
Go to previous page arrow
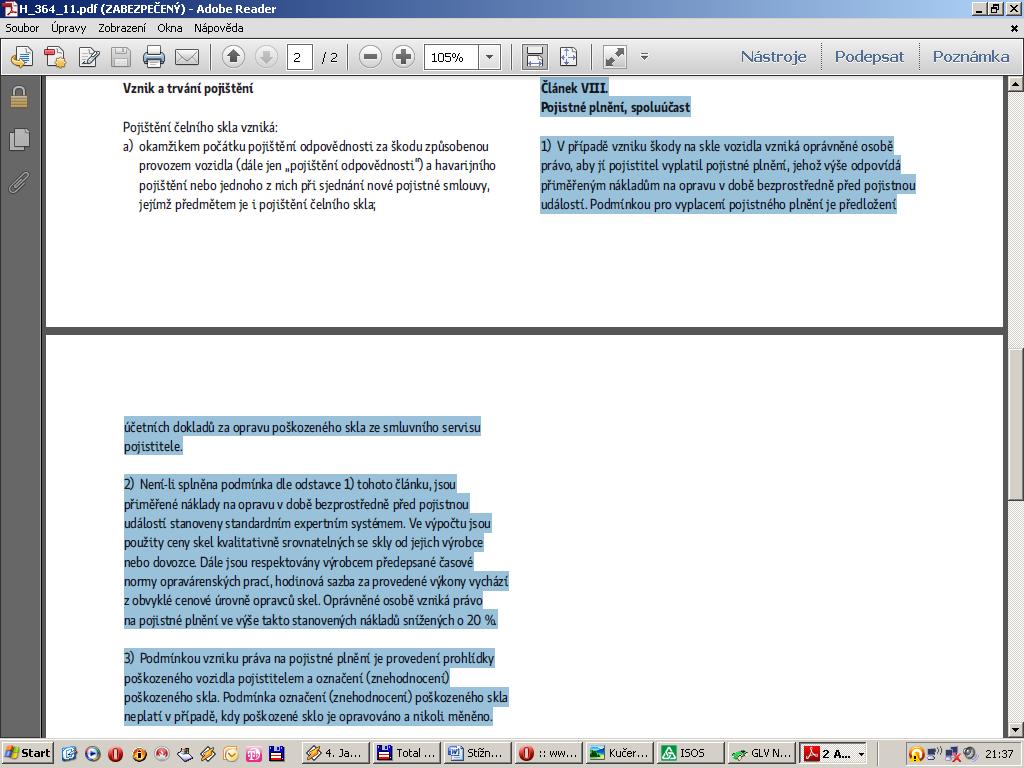click(233, 57)
